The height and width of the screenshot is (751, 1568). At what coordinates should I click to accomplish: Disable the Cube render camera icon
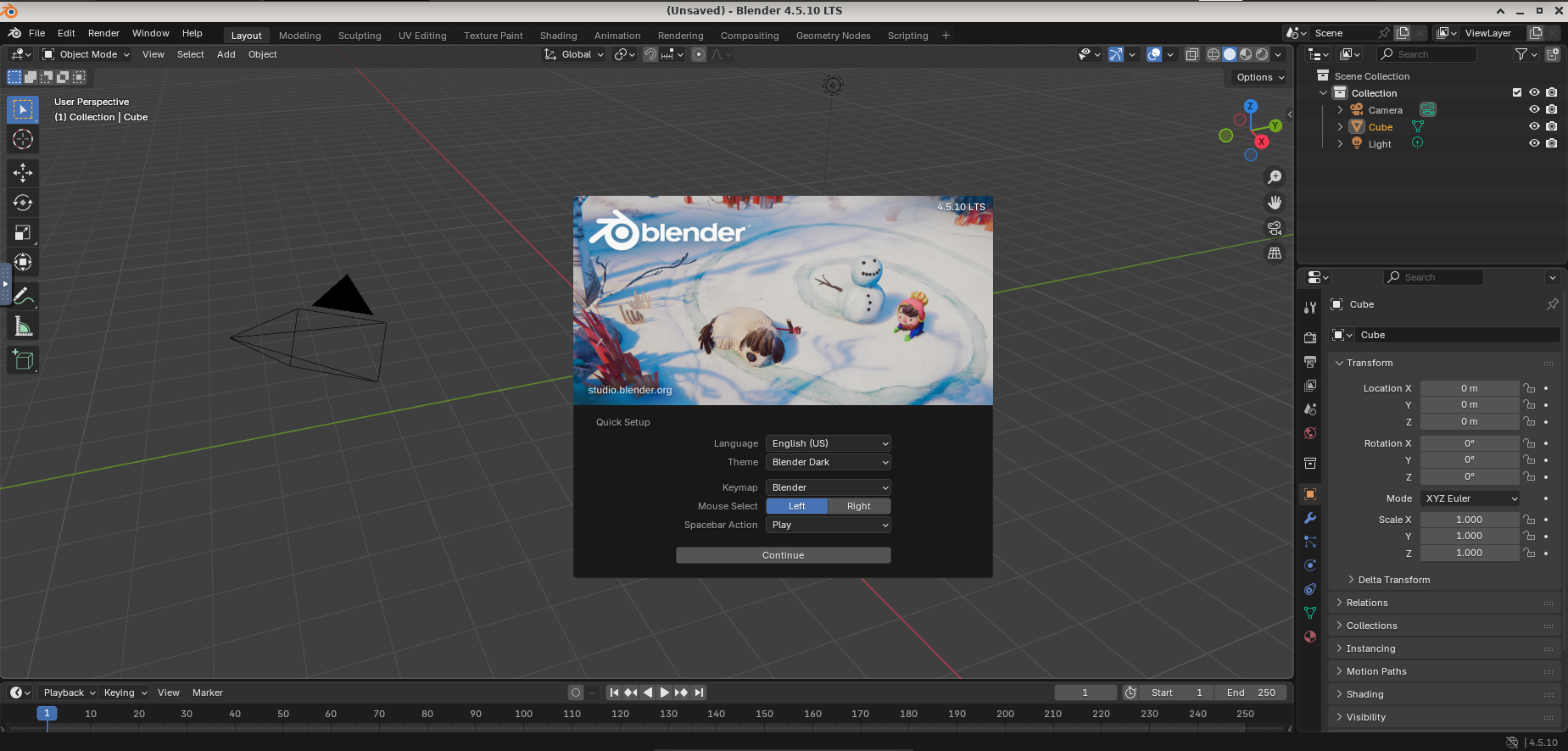1551,126
